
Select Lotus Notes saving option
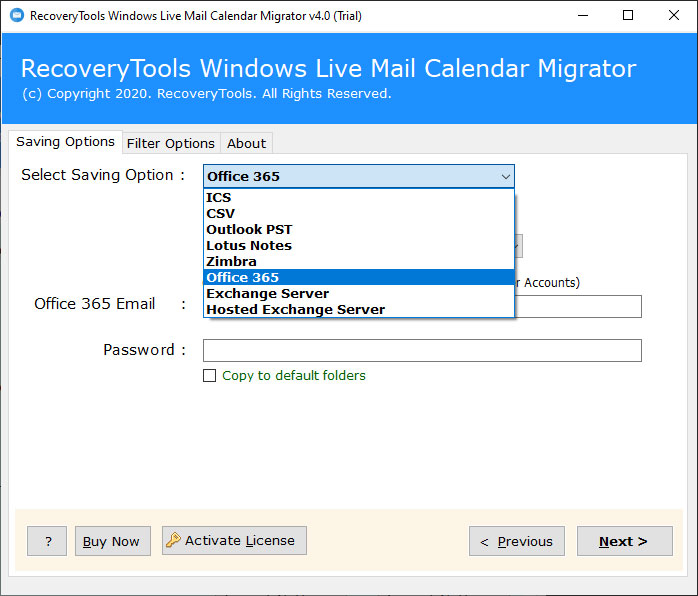[359, 246]
